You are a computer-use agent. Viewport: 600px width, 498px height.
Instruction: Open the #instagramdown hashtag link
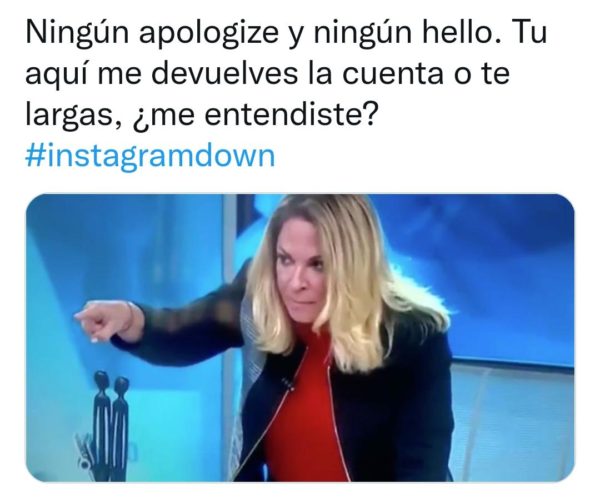(150, 156)
